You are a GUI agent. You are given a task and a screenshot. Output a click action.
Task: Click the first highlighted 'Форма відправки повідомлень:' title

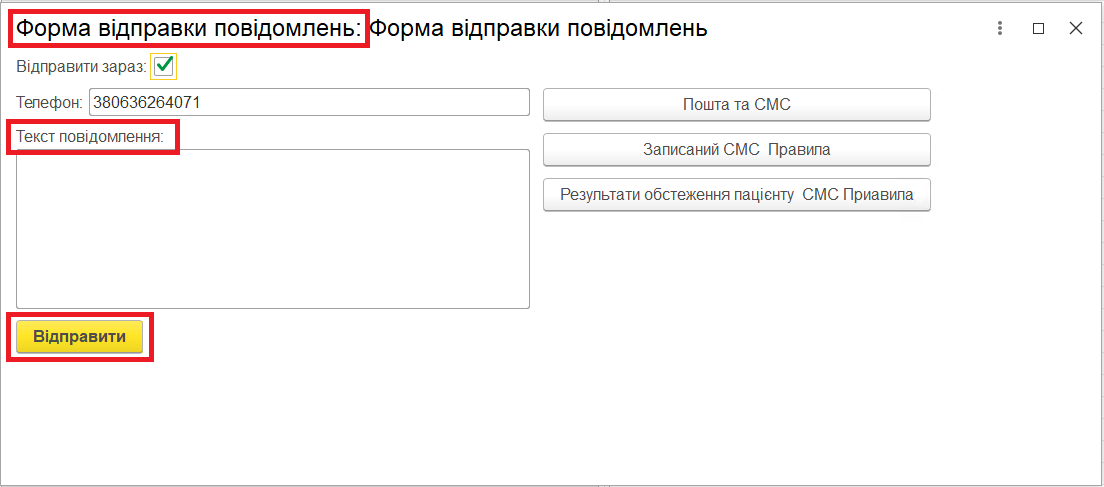[x=188, y=29]
